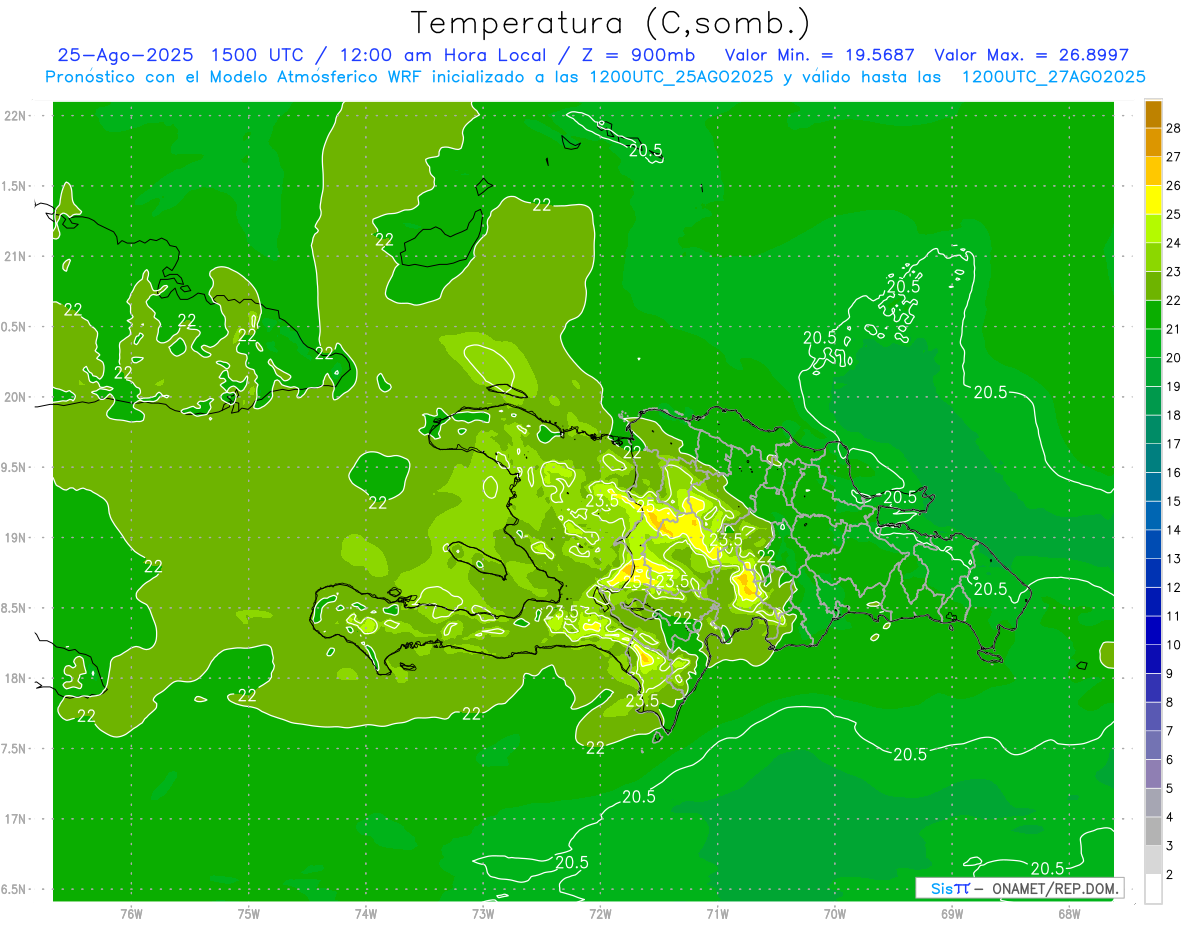The width and height of the screenshot is (1200, 927).
Task: Click the 'Temperatura (C,somb.)' map title
Action: (x=611, y=23)
